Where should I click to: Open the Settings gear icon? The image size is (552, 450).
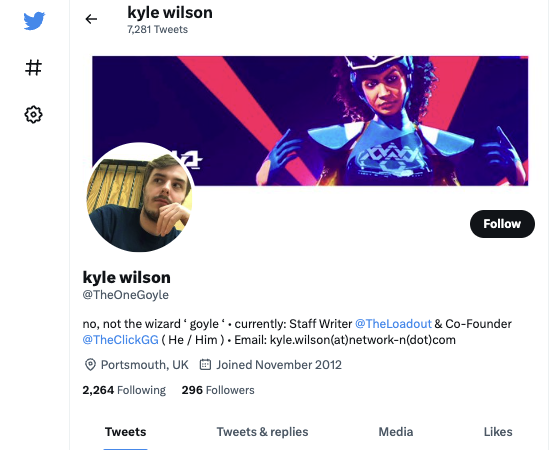pos(33,114)
